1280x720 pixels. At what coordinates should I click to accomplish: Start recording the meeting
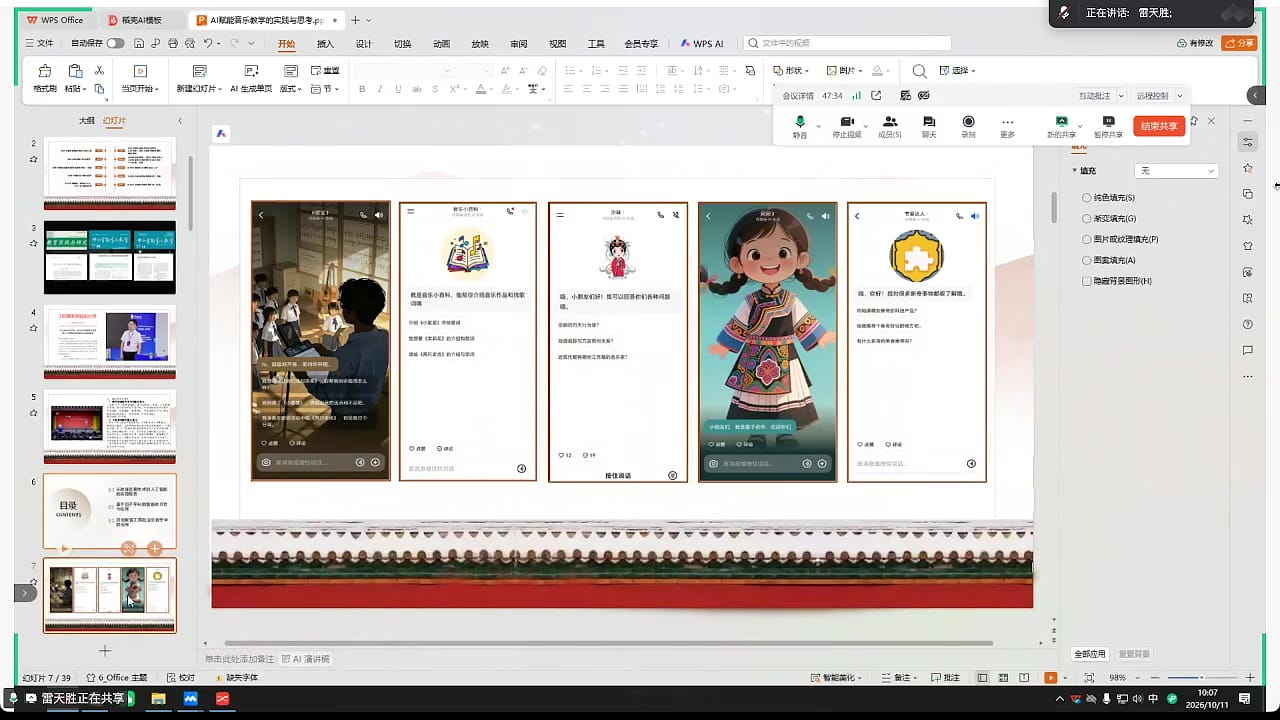[x=968, y=126]
